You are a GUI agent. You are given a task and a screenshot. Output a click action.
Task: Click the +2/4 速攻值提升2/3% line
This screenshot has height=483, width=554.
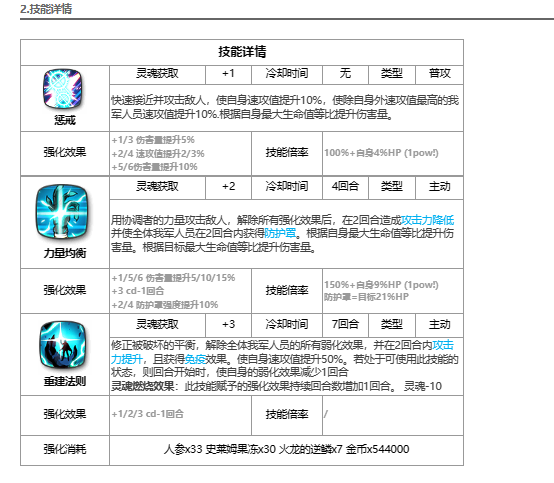click(158, 154)
